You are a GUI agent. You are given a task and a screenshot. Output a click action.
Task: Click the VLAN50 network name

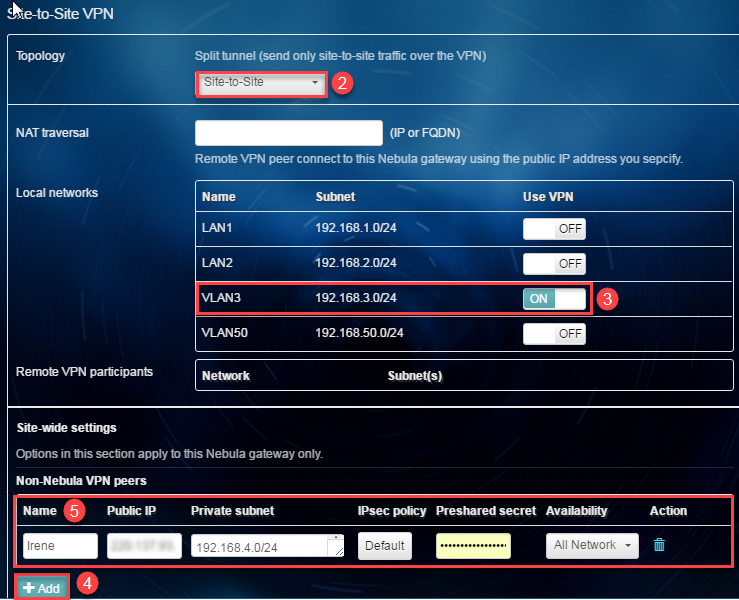[x=224, y=333]
